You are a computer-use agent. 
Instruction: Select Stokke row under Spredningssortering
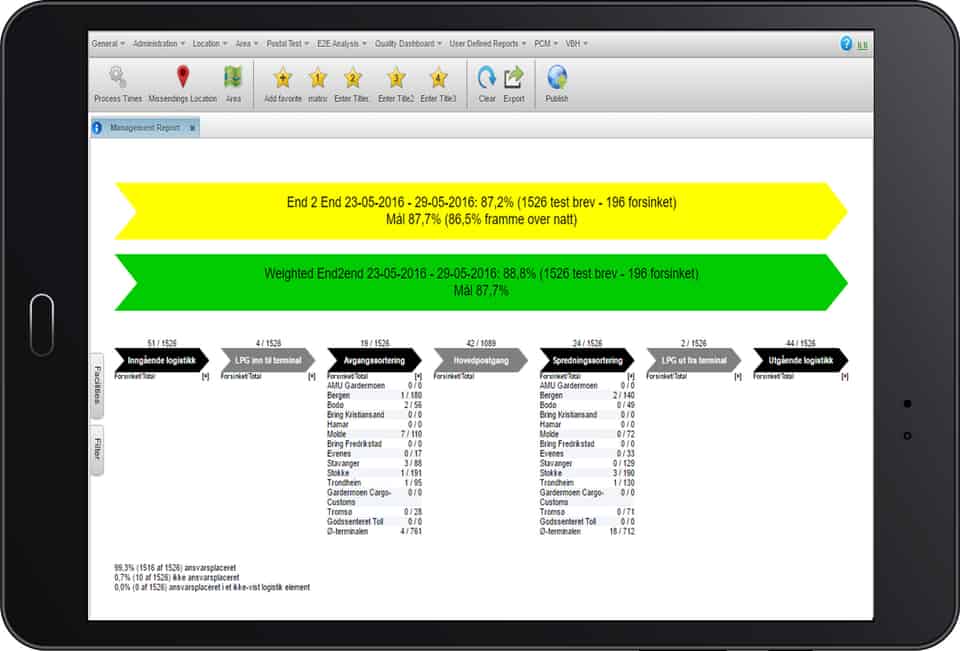click(587, 473)
